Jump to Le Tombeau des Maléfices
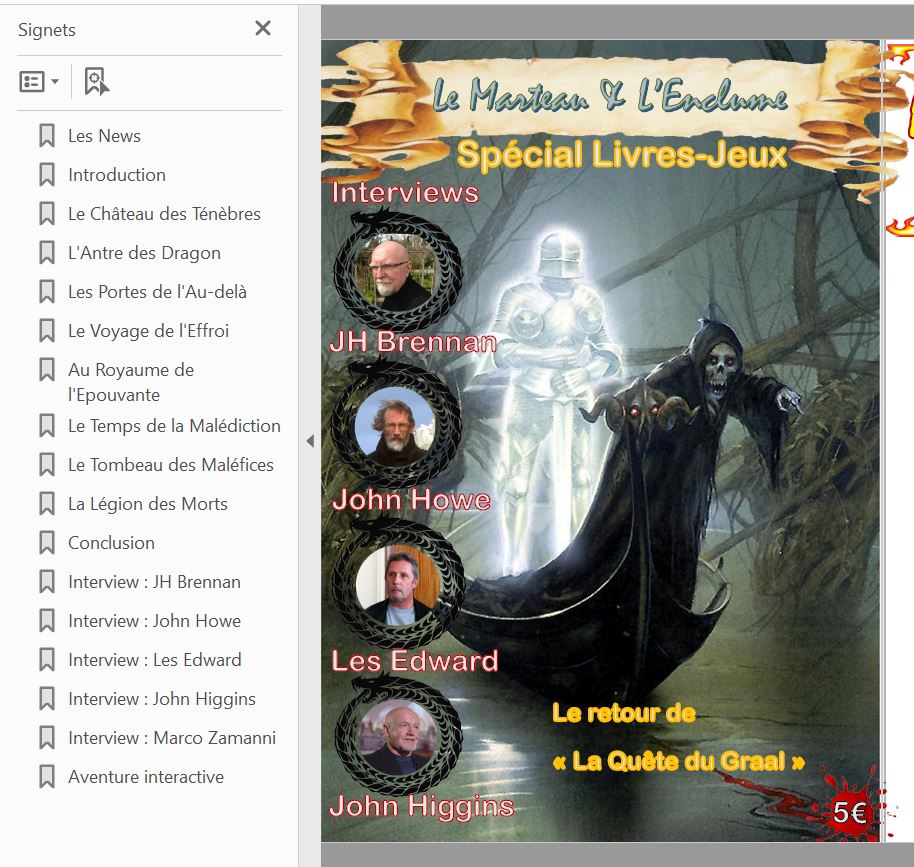The width and height of the screenshot is (914, 867). coord(171,465)
